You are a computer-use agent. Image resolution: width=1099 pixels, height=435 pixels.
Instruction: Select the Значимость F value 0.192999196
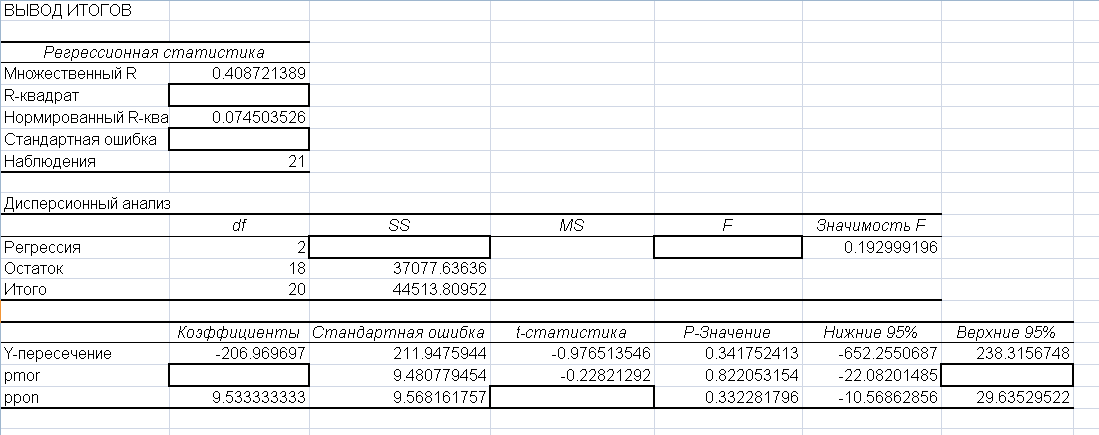(x=883, y=247)
